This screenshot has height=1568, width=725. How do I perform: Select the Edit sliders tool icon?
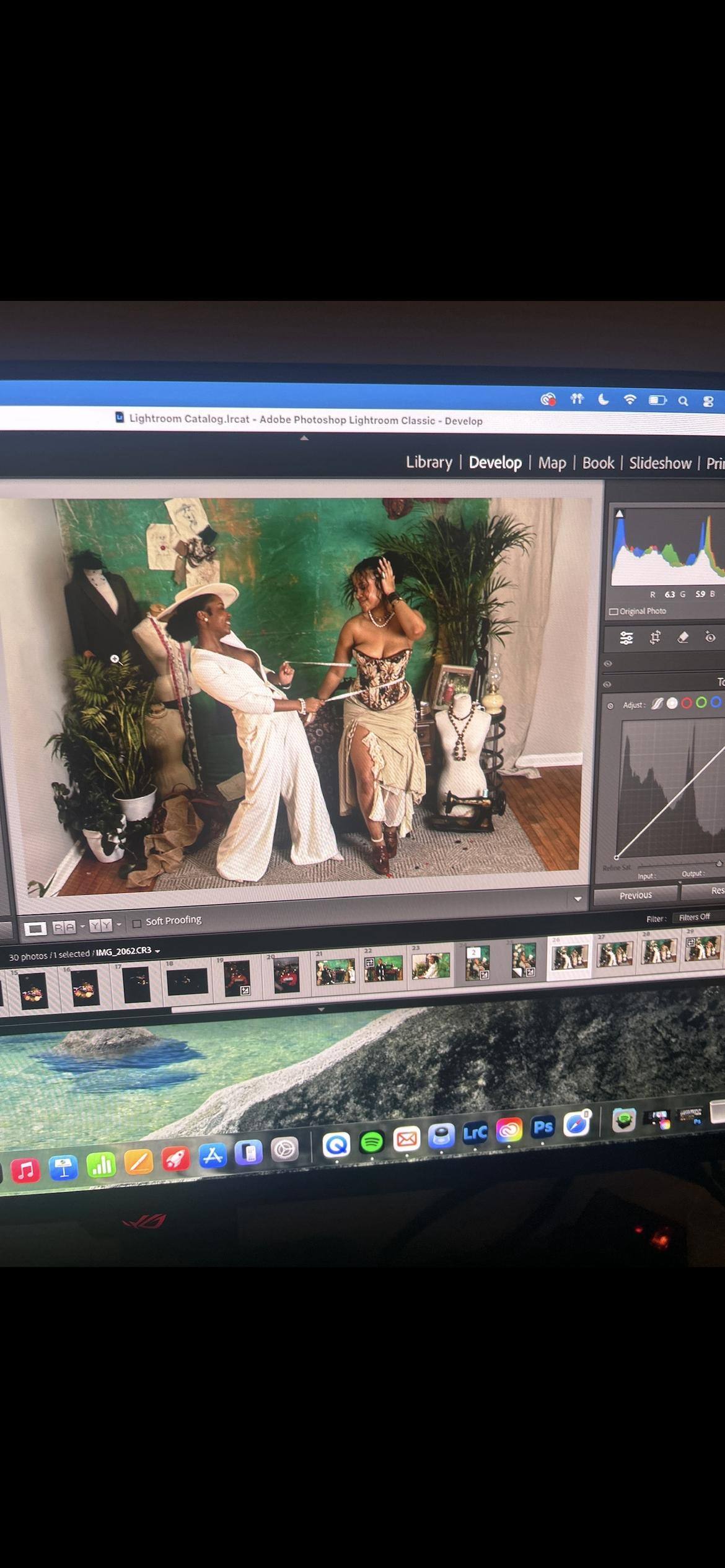[x=626, y=638]
